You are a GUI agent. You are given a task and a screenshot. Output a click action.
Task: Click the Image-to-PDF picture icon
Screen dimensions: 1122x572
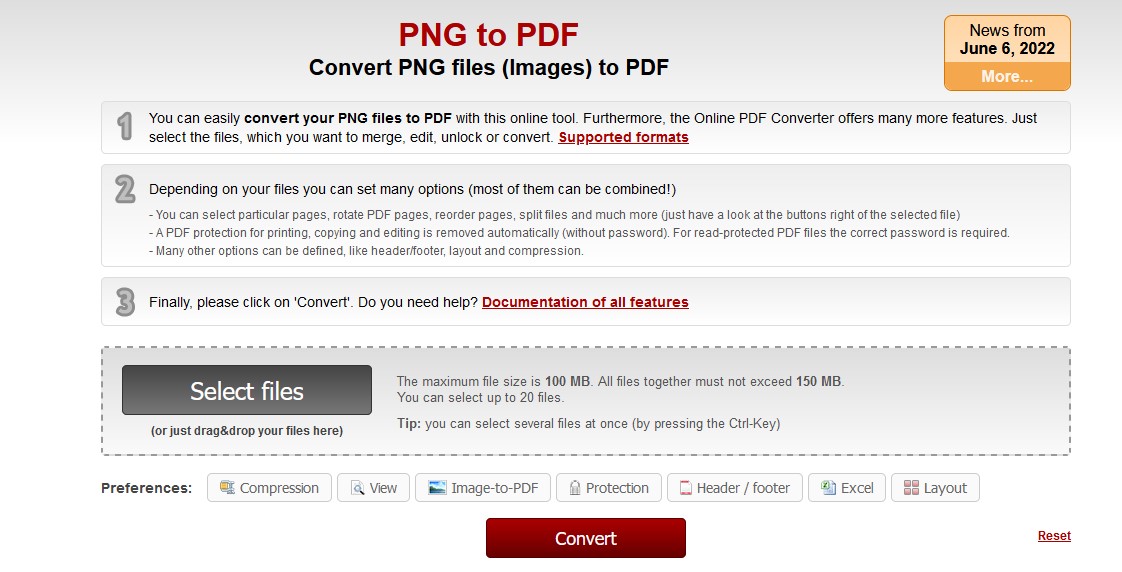point(437,488)
